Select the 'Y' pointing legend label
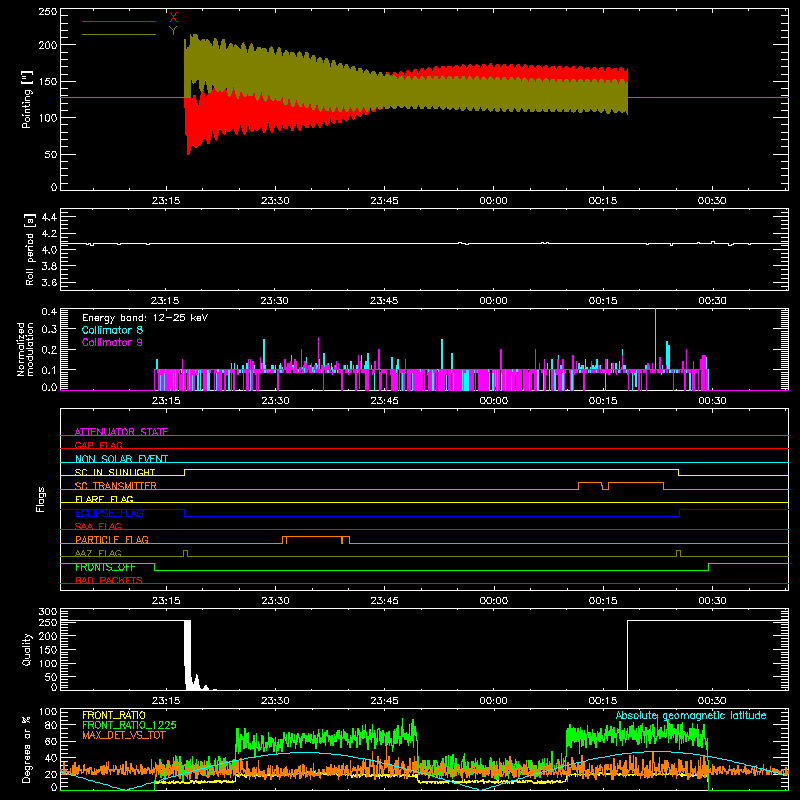The image size is (800, 800). [x=173, y=31]
